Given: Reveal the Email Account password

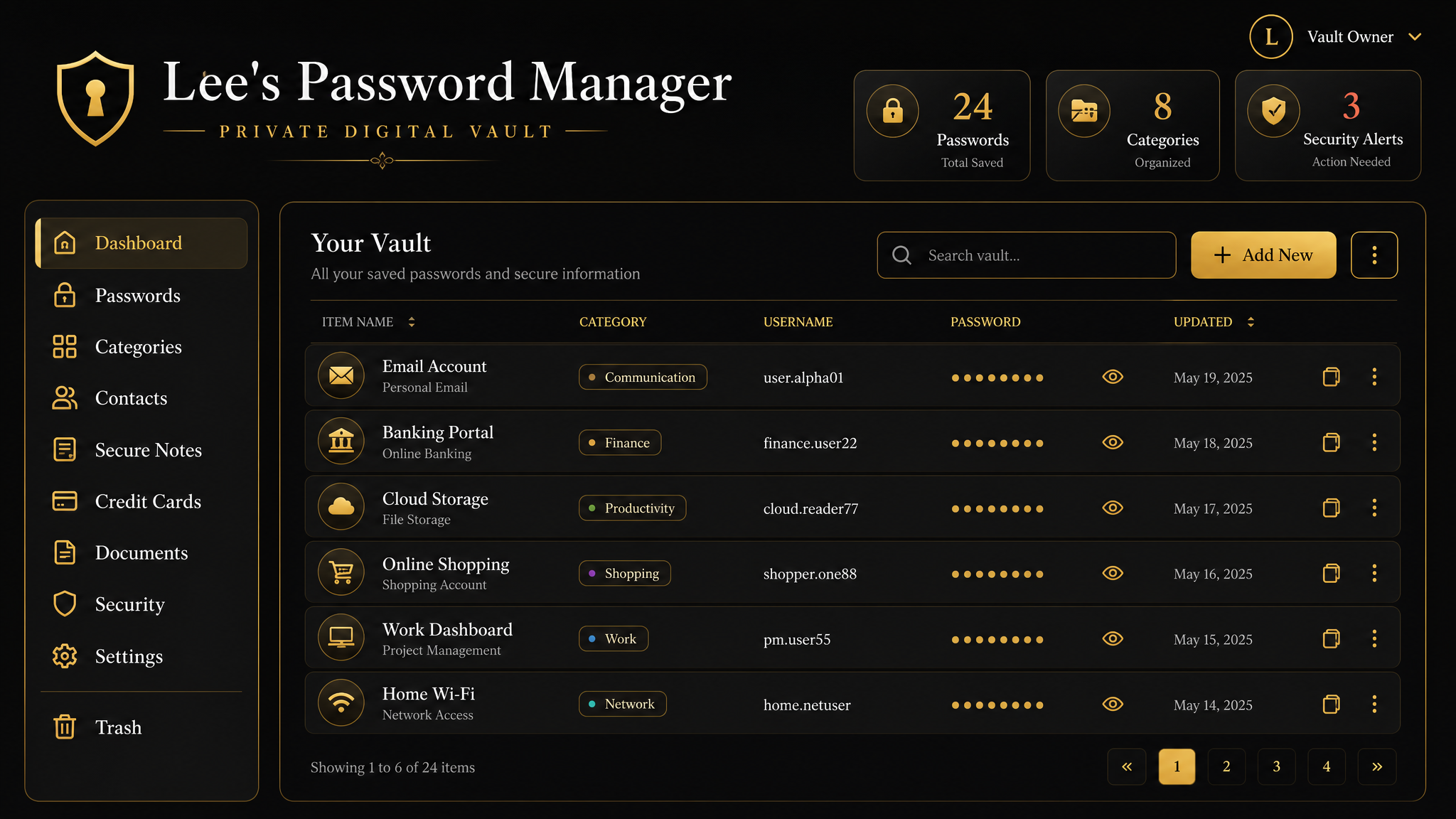Looking at the screenshot, I should coord(1113,377).
